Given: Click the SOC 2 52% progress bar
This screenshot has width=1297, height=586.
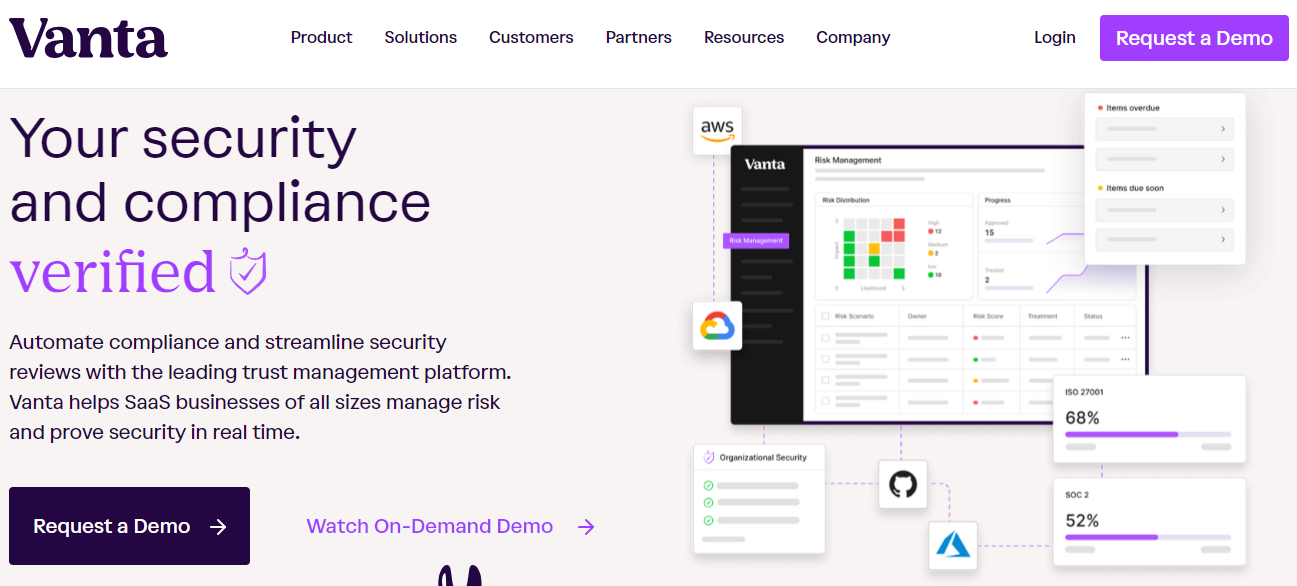Looking at the screenshot, I should (1148, 537).
